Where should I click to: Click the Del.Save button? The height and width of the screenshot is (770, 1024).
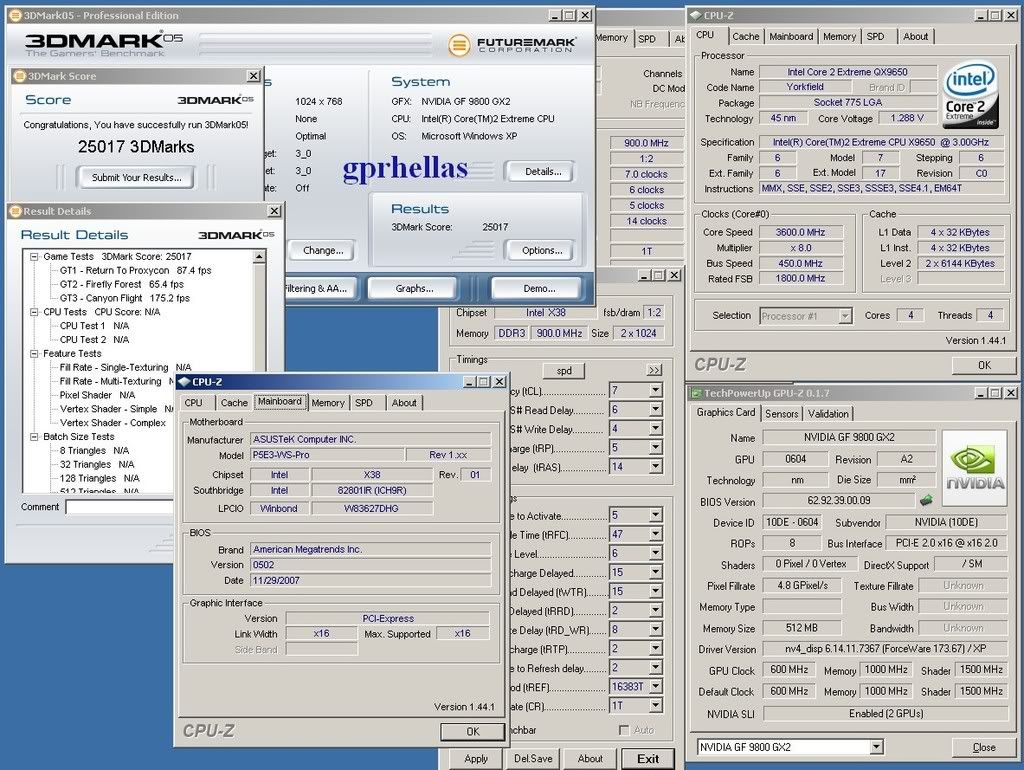click(x=533, y=758)
